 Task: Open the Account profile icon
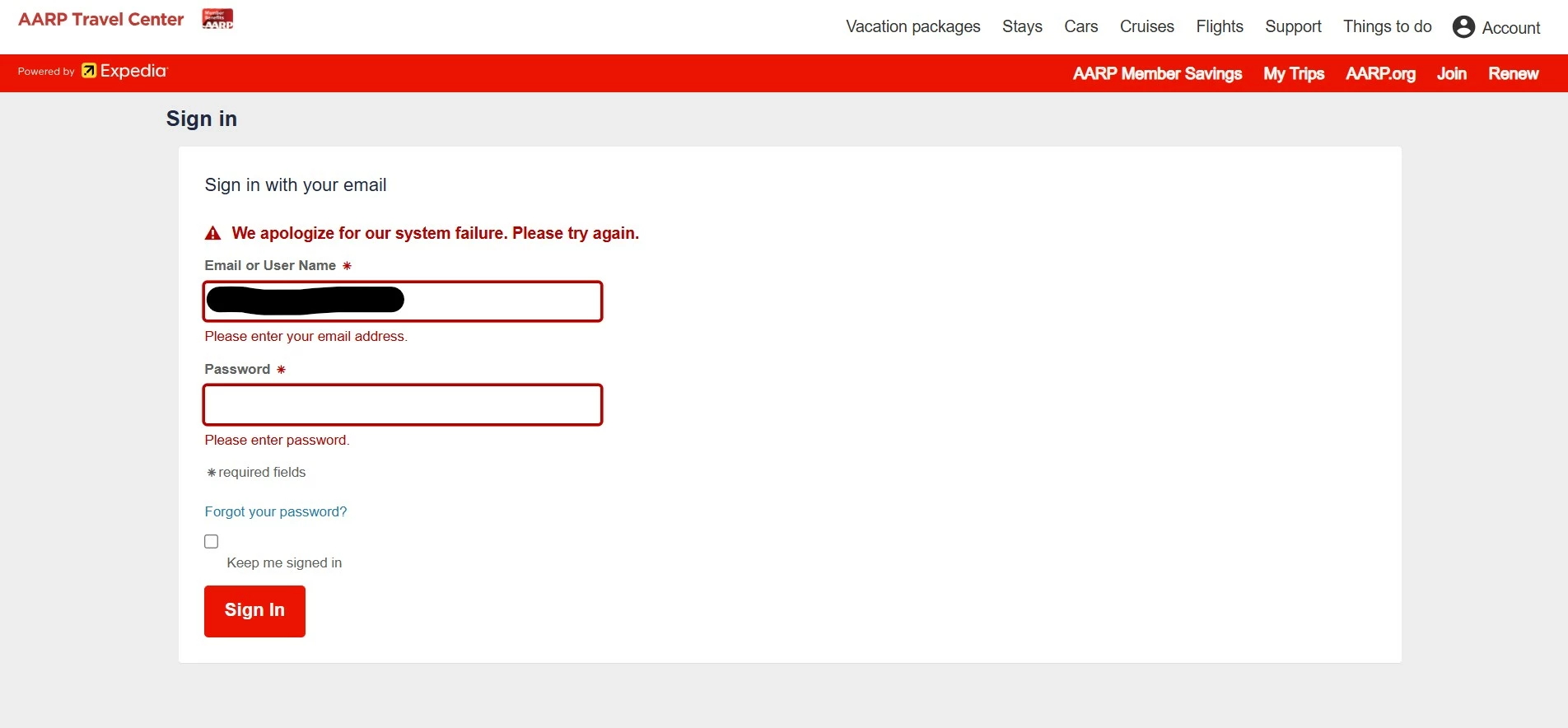tap(1463, 27)
